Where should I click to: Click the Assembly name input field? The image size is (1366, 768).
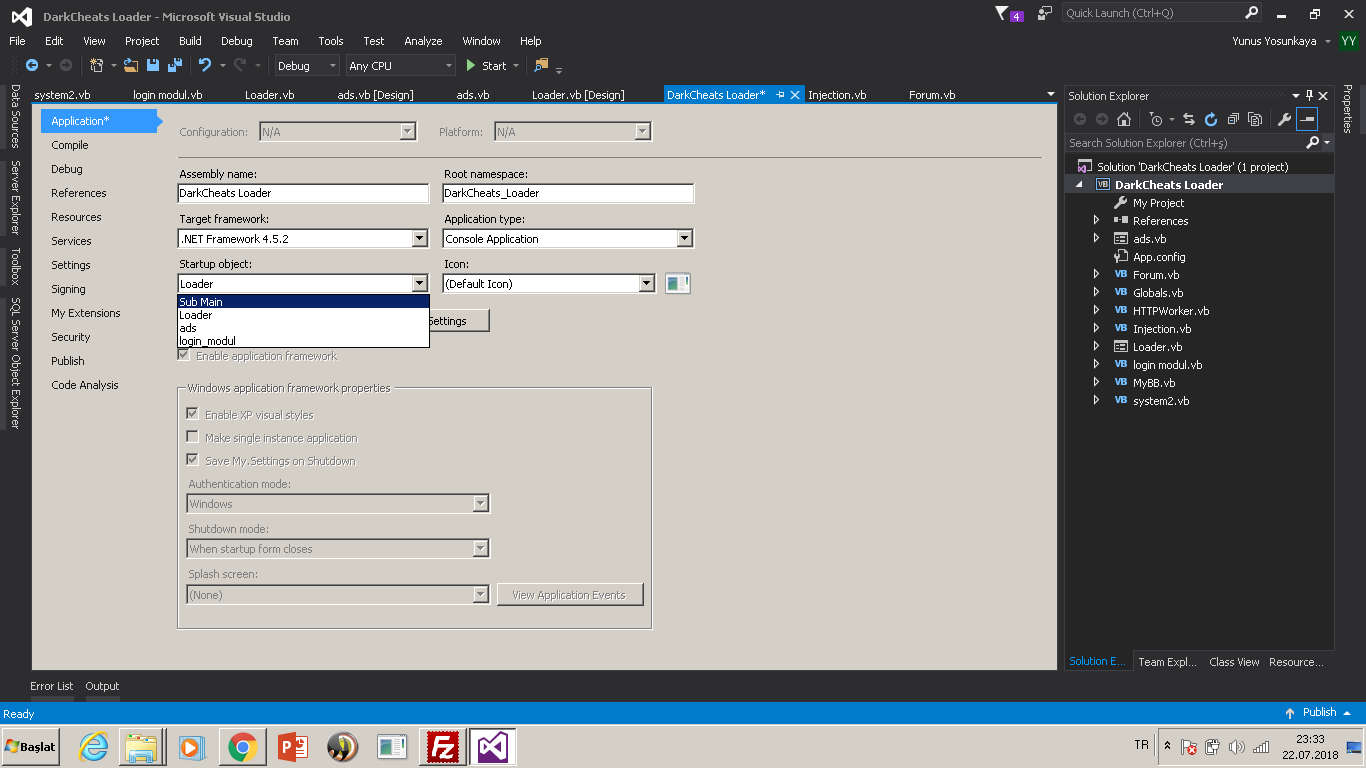(x=303, y=193)
